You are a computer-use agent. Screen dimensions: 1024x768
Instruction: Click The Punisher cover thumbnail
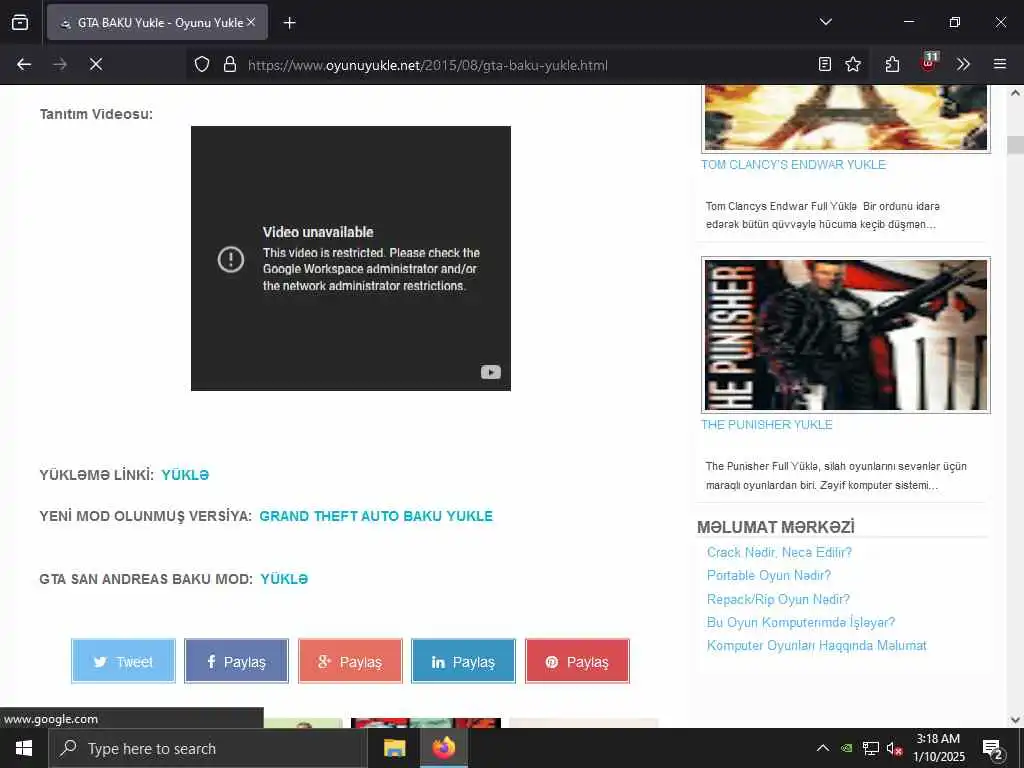coord(846,335)
